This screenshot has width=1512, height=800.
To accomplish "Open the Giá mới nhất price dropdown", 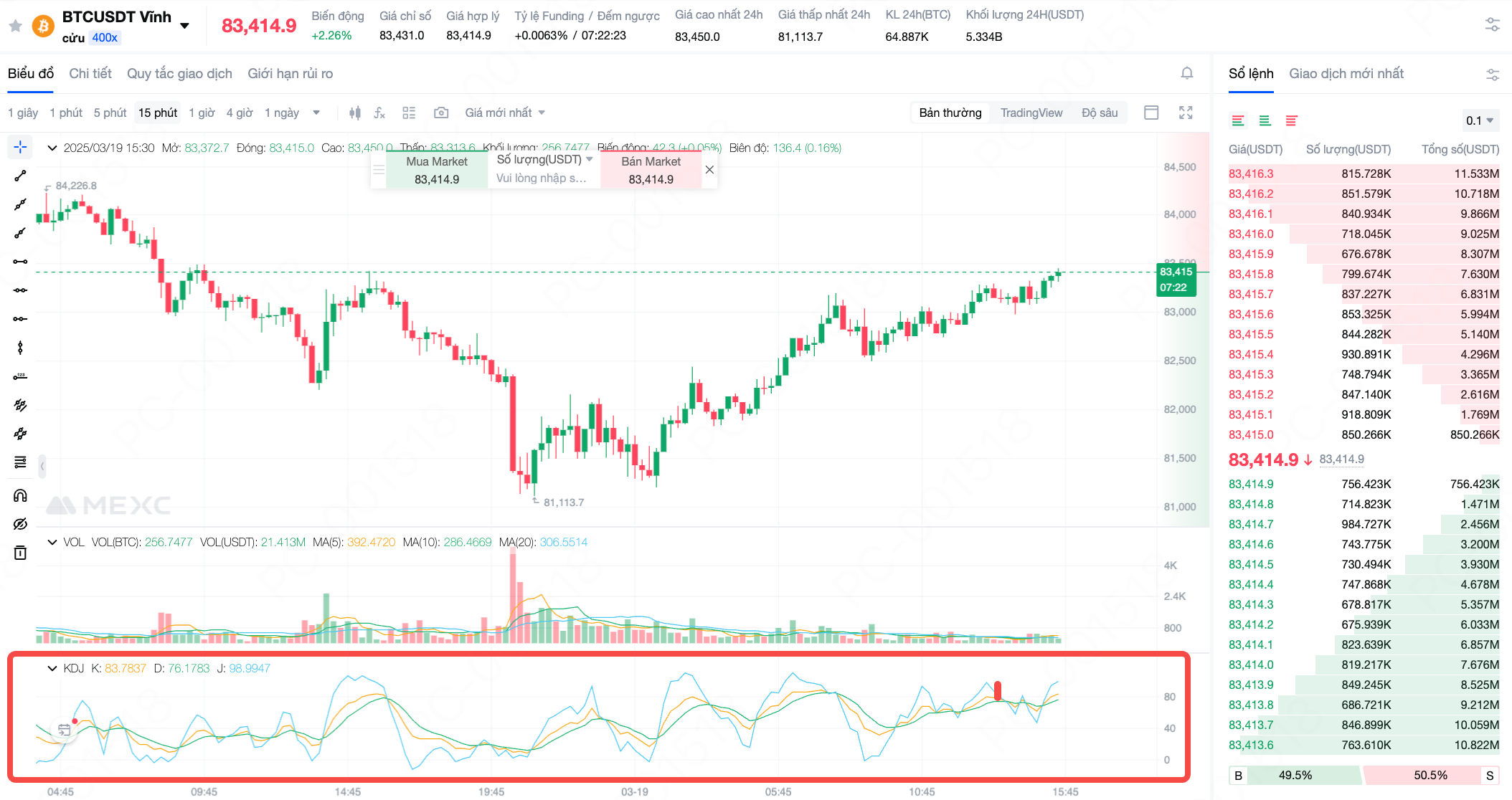I will click(505, 113).
